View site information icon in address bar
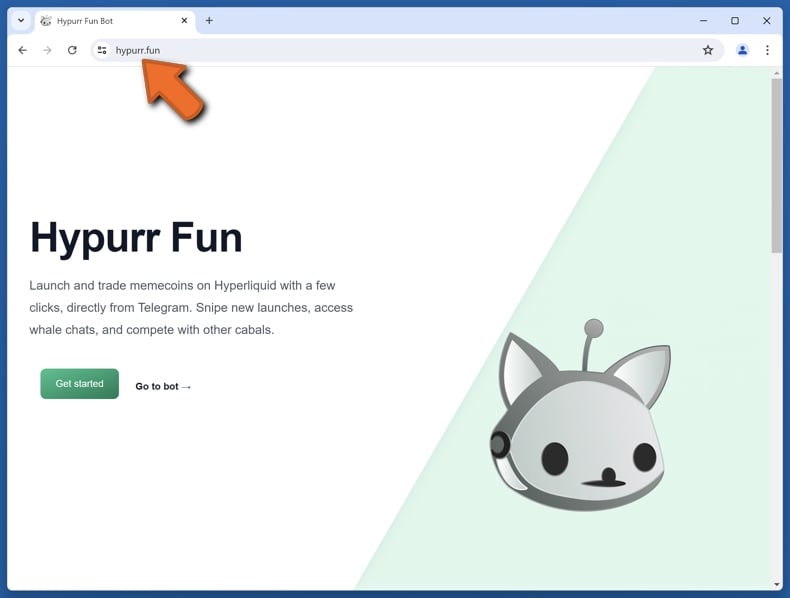Screen dimensions: 790x598 pyautogui.click(x=102, y=50)
